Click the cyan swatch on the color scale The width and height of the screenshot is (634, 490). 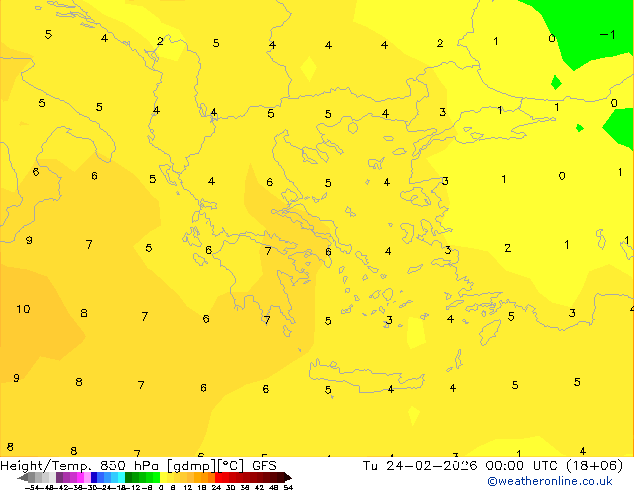[121, 477]
